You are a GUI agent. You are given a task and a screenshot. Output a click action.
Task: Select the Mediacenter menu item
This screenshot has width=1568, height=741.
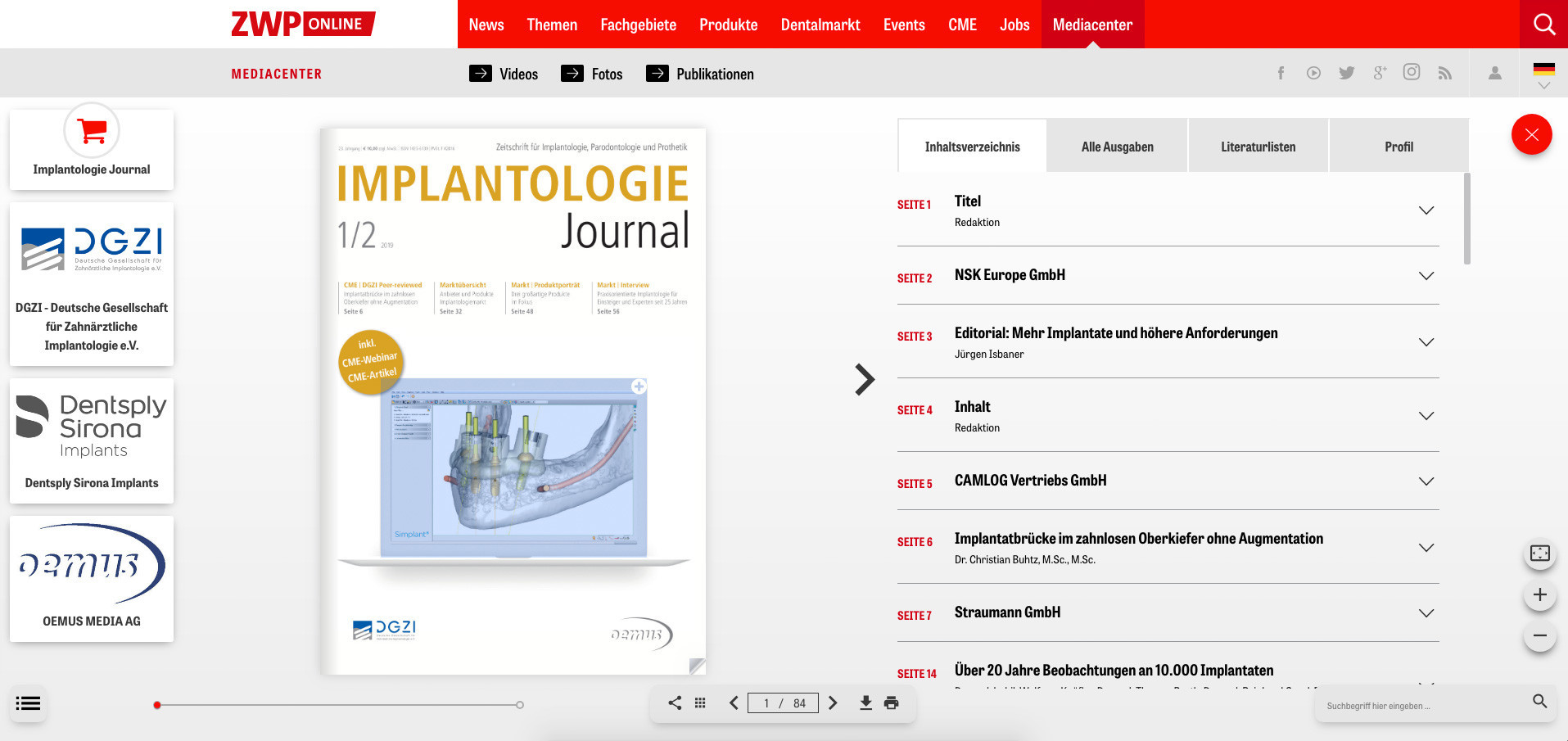click(x=1092, y=25)
